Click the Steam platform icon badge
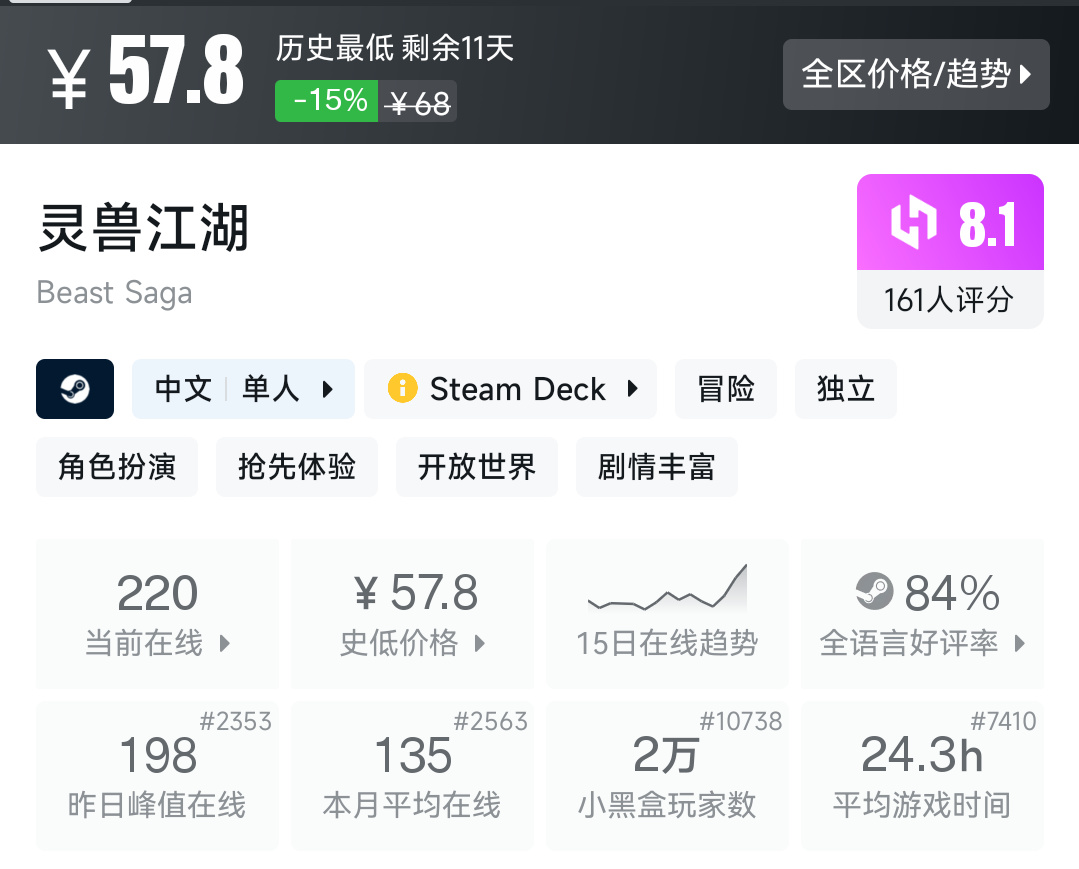The height and width of the screenshot is (869, 1079). point(75,389)
